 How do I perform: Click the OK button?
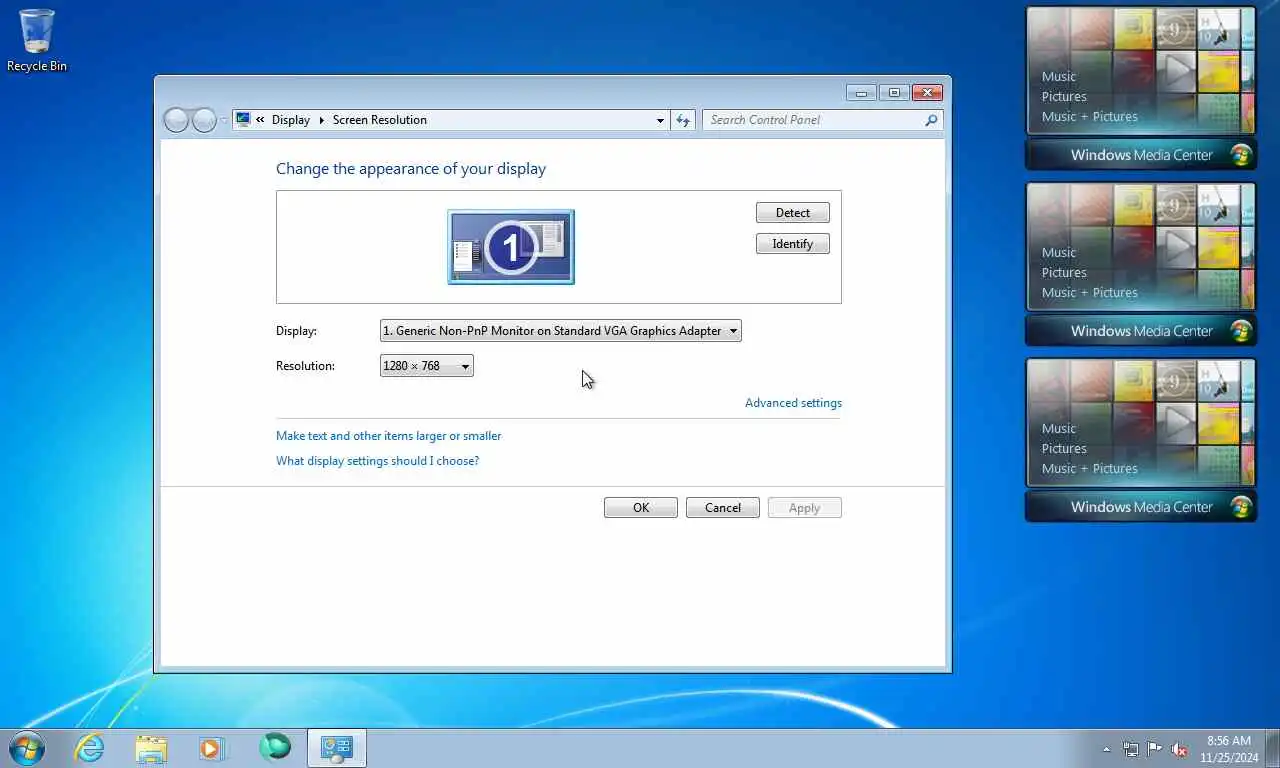point(641,508)
